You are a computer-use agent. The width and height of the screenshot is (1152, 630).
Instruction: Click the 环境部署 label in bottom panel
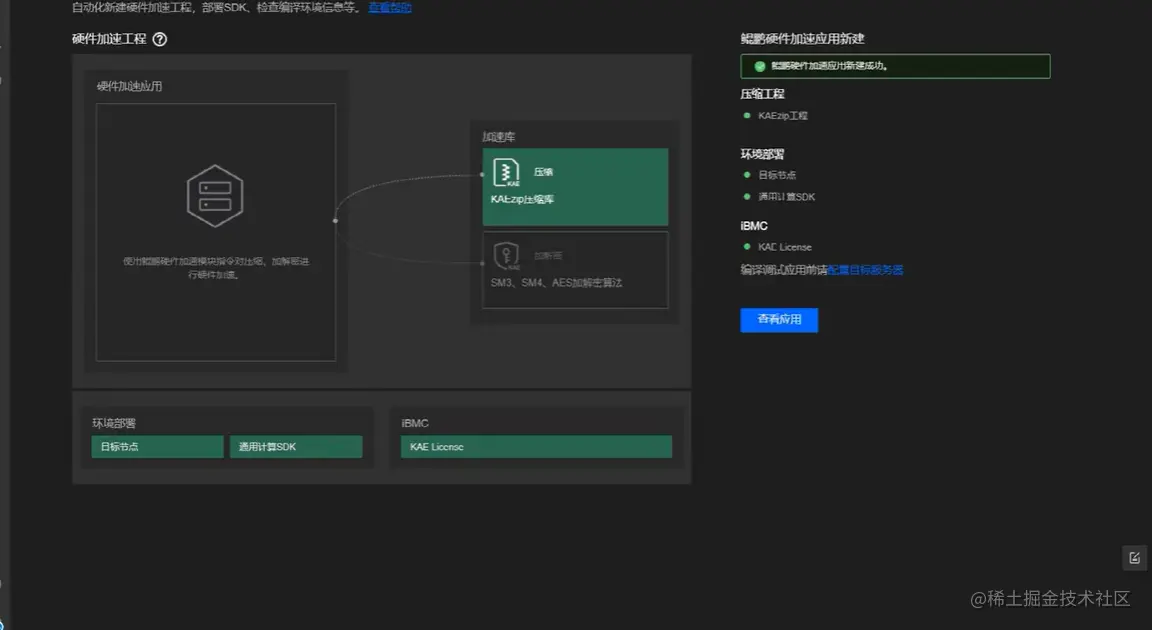(x=114, y=423)
